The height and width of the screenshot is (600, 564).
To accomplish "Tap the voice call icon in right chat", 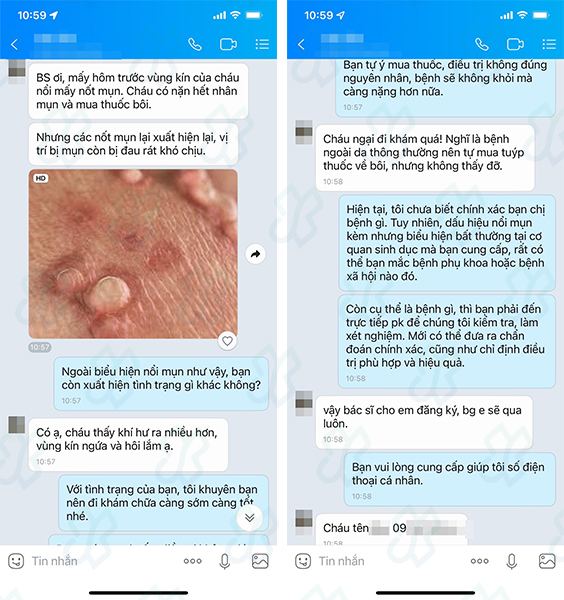I will (482, 44).
